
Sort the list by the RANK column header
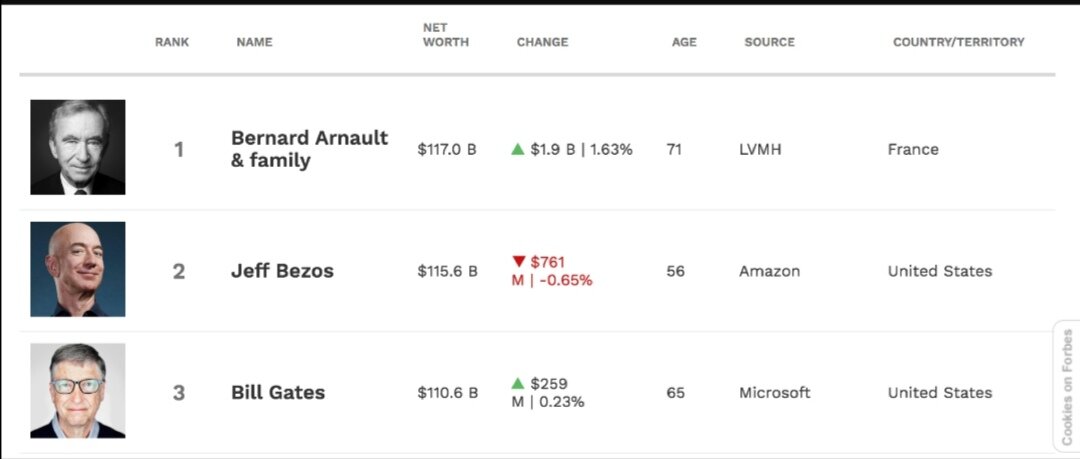pos(172,42)
